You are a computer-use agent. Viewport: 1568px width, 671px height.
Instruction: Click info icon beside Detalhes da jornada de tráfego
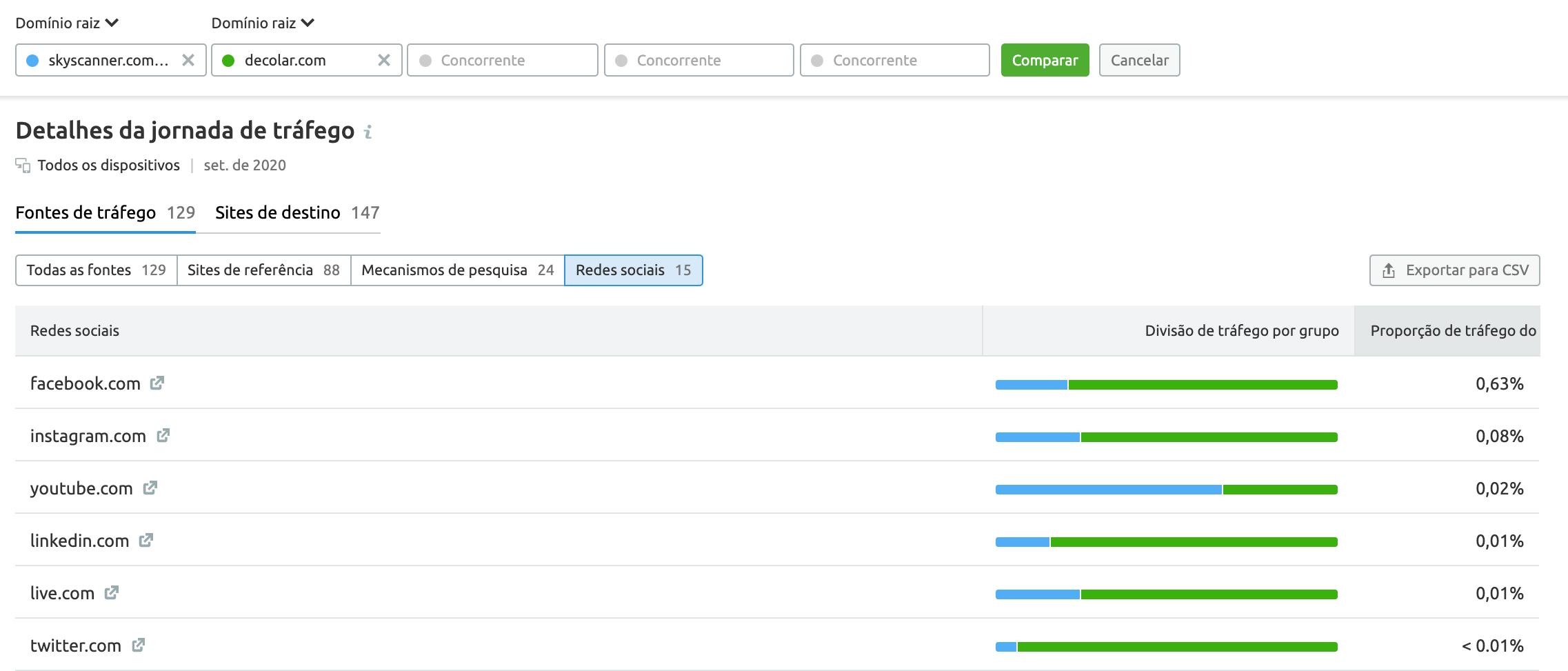tap(368, 131)
